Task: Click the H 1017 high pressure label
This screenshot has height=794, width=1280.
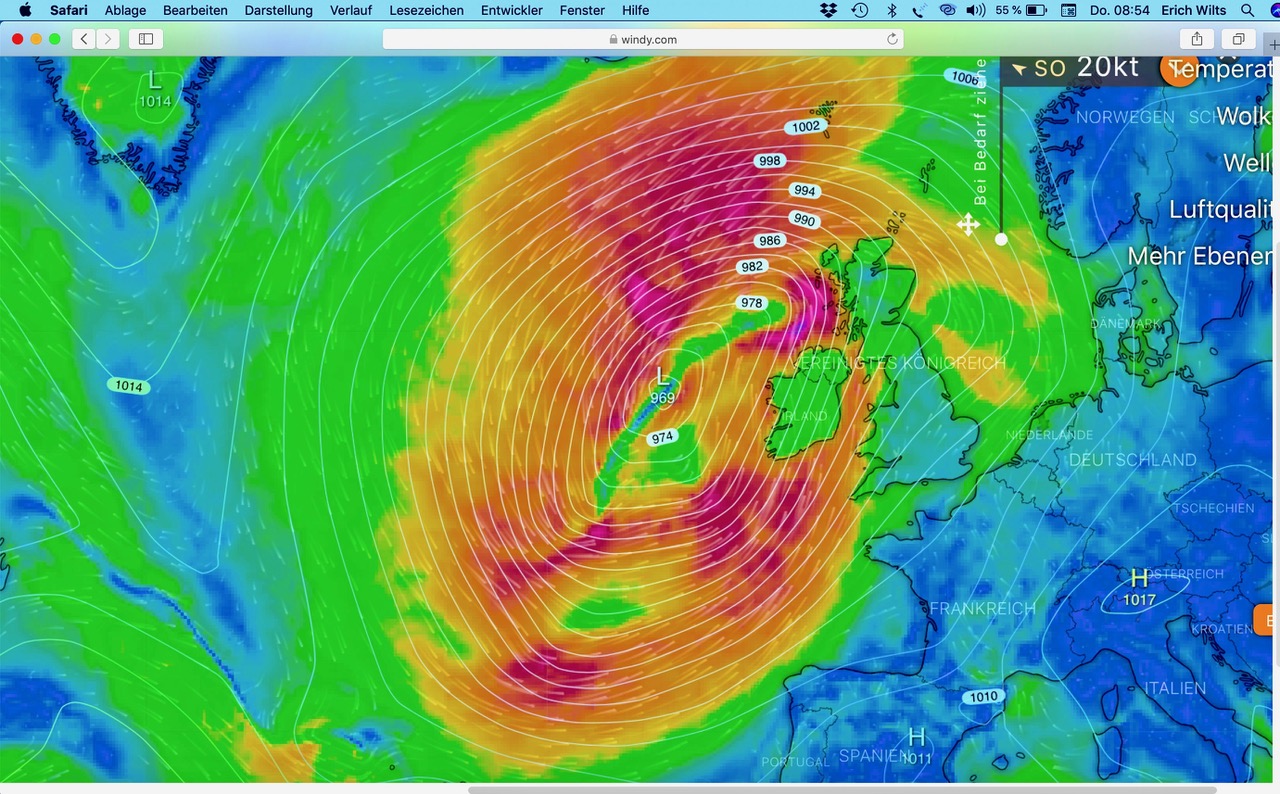Action: [1139, 588]
